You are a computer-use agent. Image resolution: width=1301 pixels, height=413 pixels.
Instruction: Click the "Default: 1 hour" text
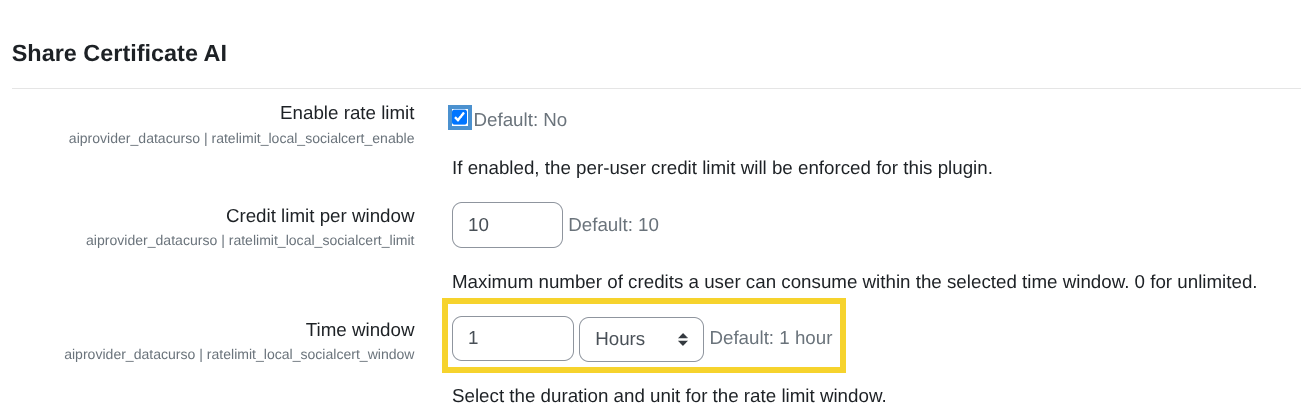tap(771, 338)
